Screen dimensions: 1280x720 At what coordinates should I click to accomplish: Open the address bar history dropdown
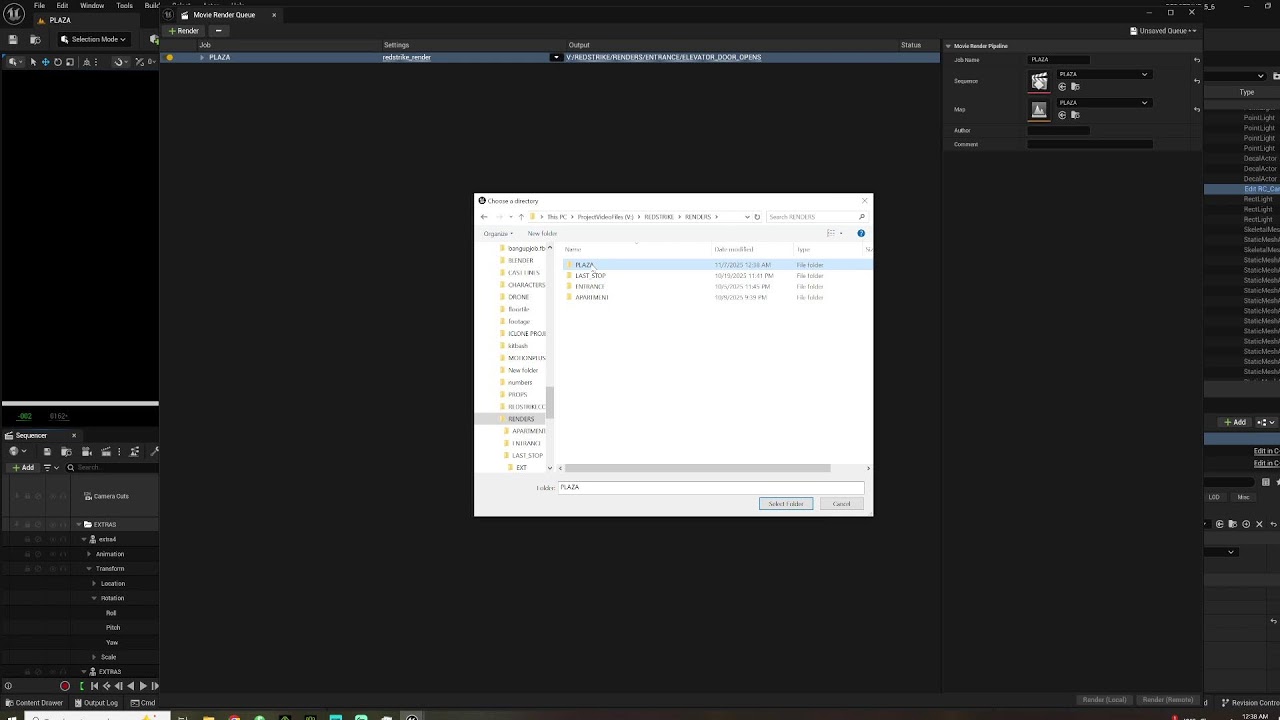click(x=747, y=217)
